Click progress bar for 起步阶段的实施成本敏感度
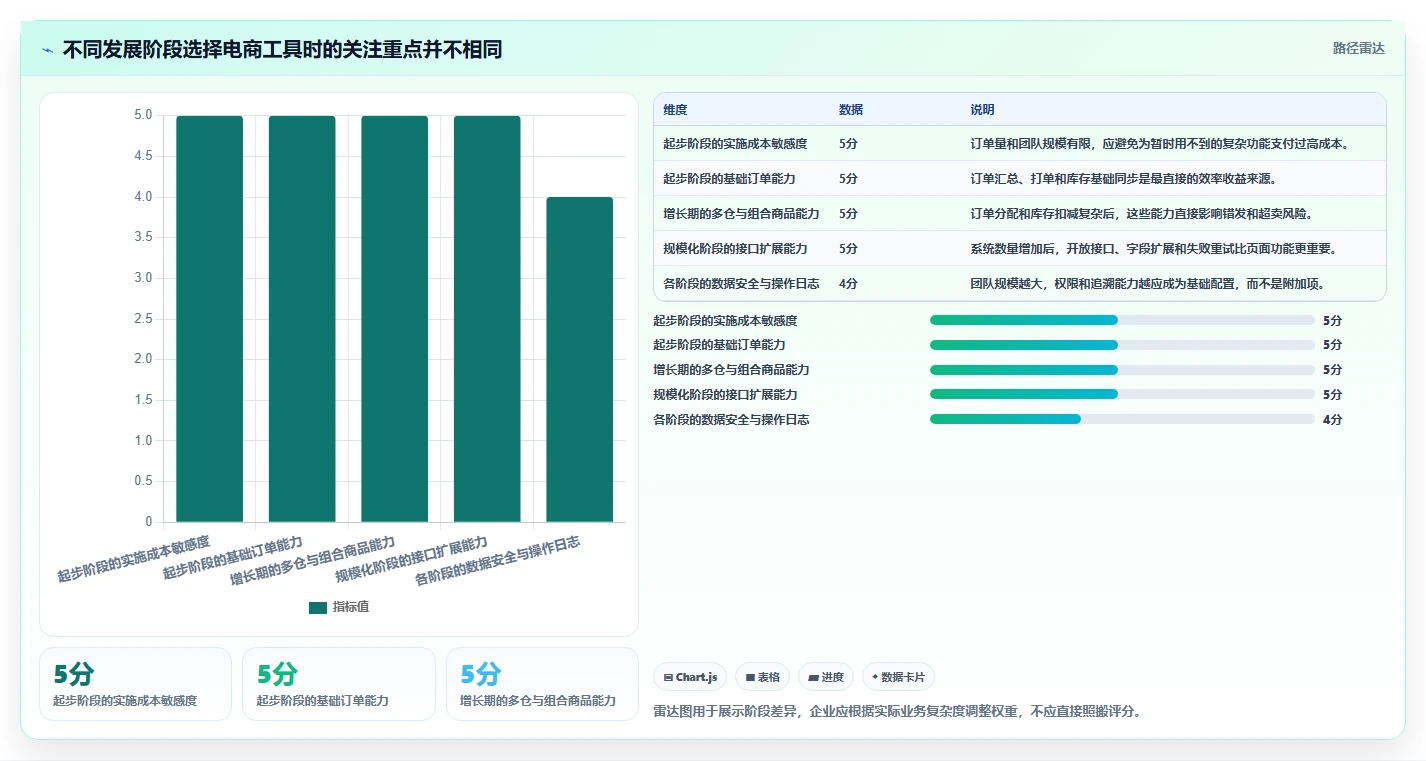The height and width of the screenshot is (761, 1426). pos(1122,320)
